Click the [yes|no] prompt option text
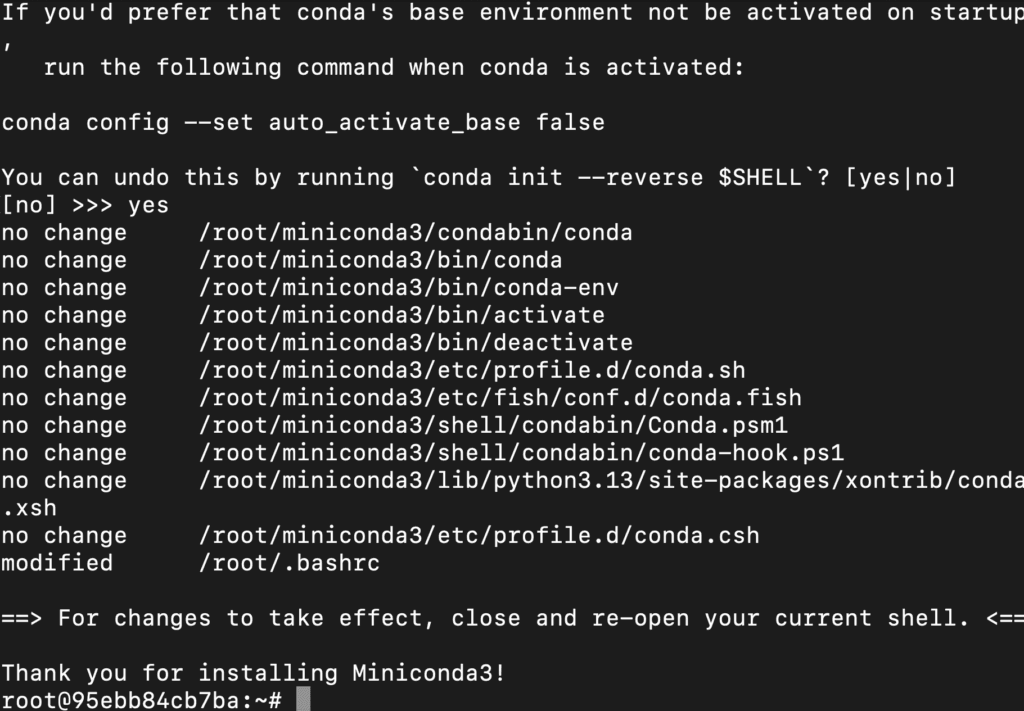 [x=900, y=177]
